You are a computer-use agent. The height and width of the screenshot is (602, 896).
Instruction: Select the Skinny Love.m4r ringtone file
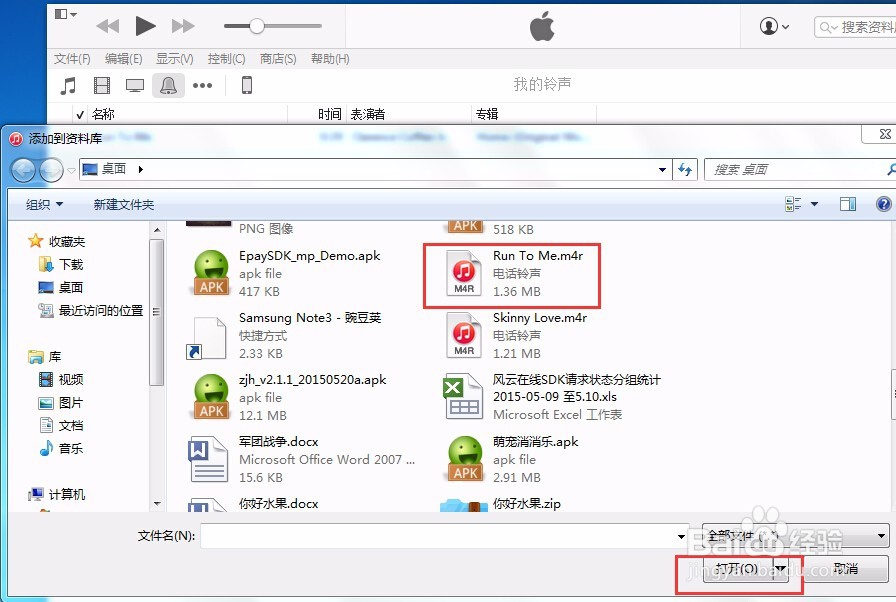(x=514, y=335)
